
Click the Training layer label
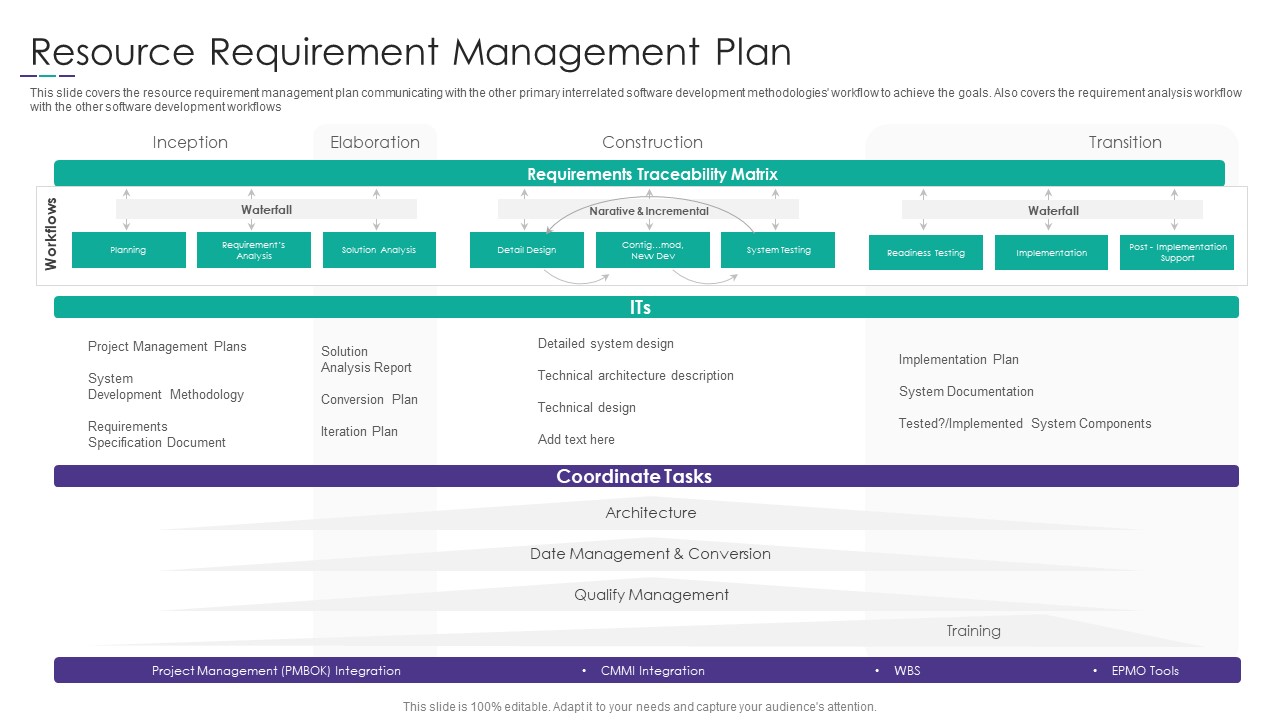coord(973,631)
